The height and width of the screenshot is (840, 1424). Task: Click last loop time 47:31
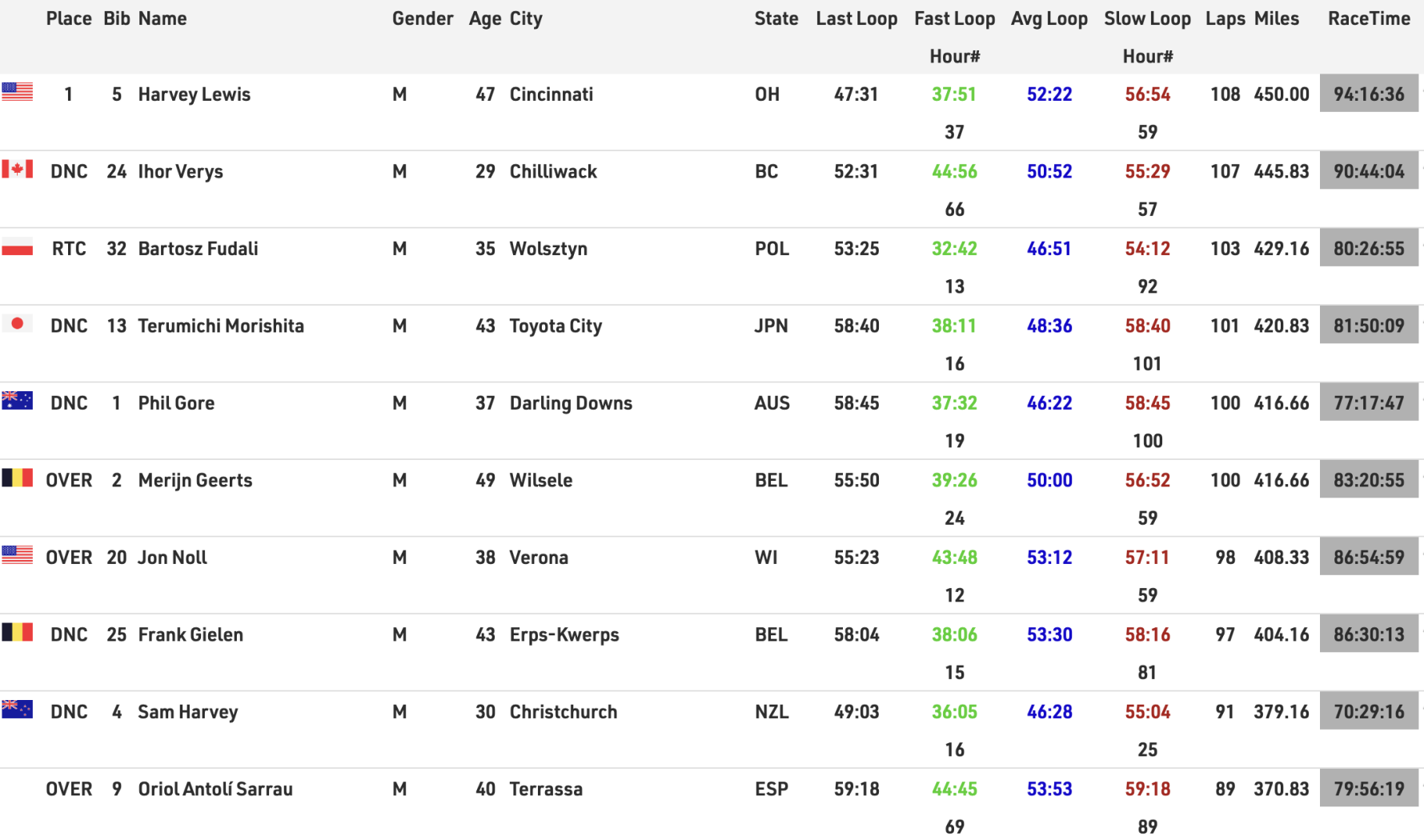coord(856,94)
